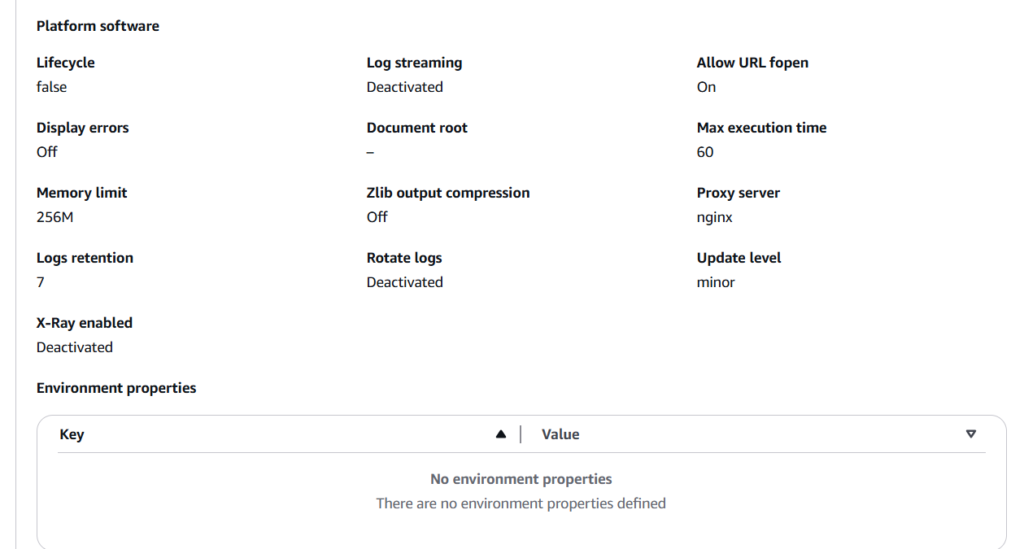1024x549 pixels.
Task: Click the Lifecycle setting label
Action: 66,62
